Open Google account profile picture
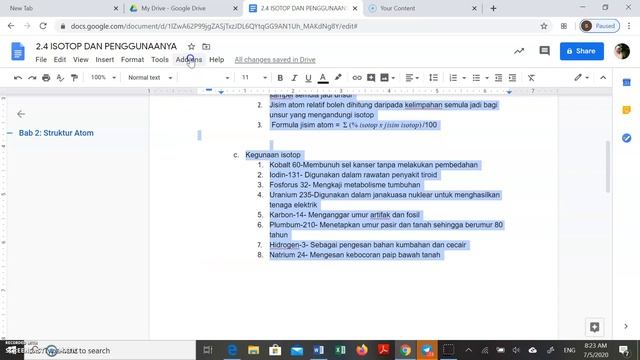Viewport: 640px width, 360px height. click(622, 51)
